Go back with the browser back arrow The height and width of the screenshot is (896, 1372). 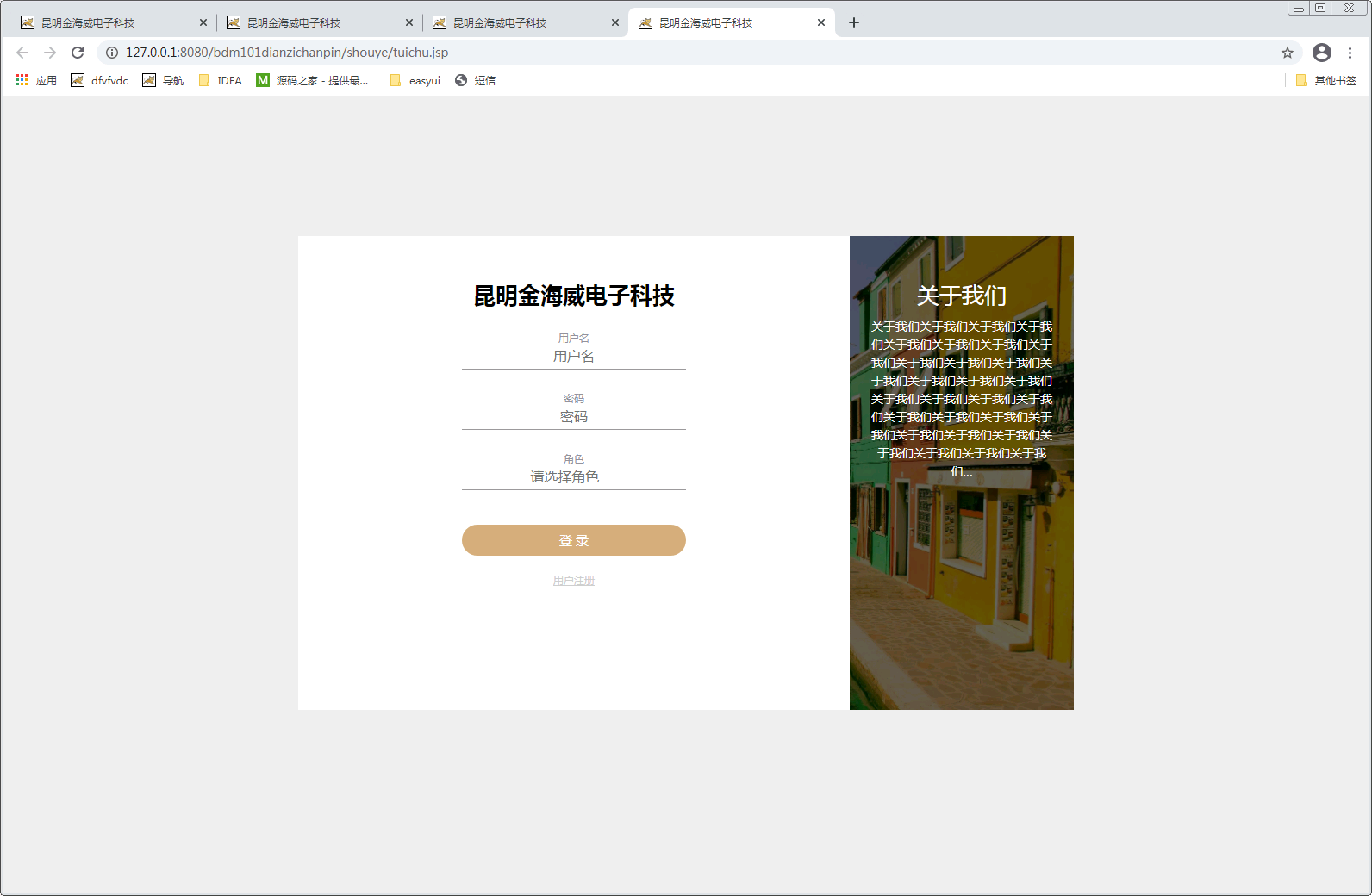(22, 53)
